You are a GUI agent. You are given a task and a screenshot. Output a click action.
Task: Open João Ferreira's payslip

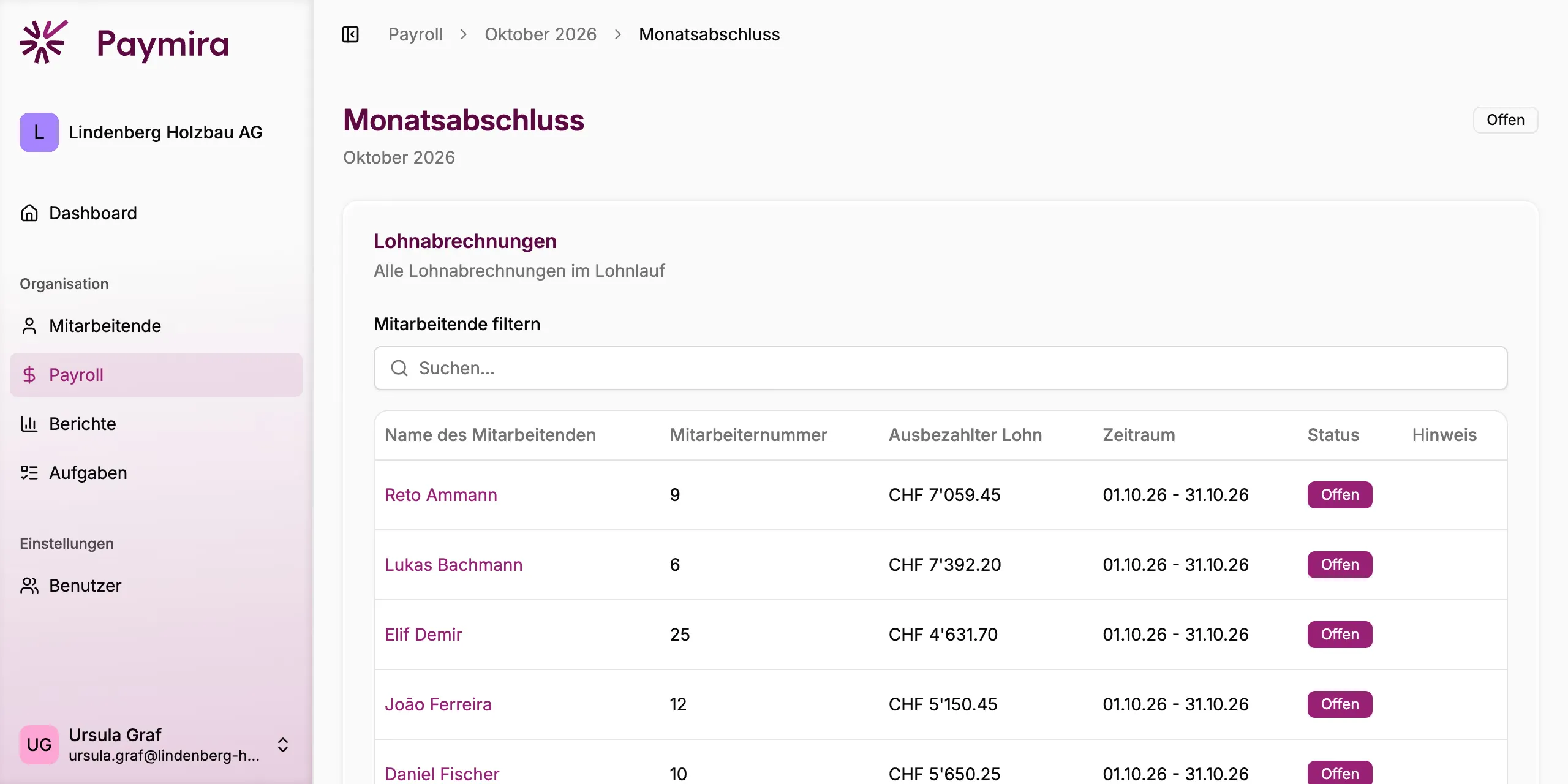tap(438, 704)
